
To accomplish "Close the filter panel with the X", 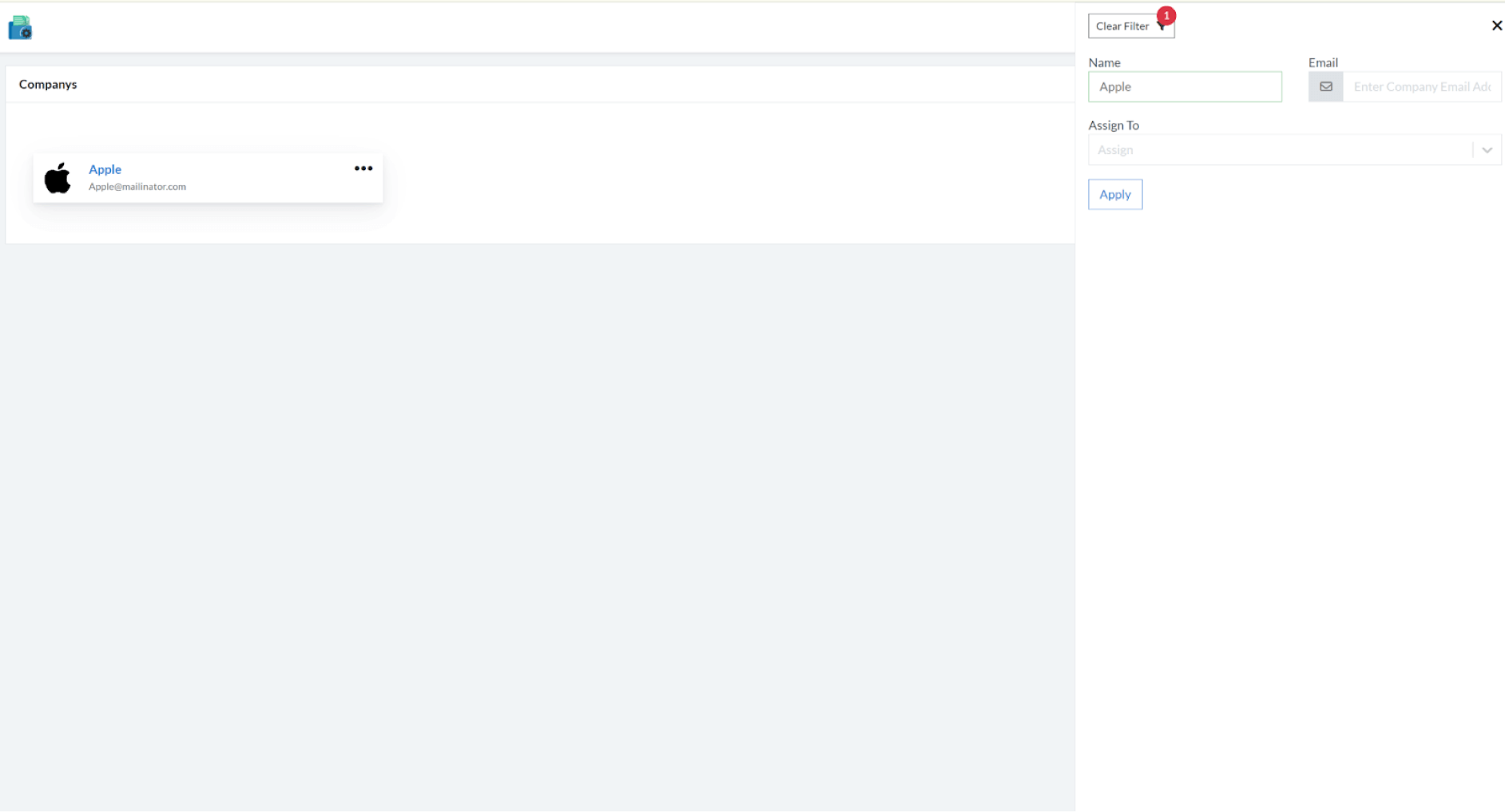I will [1496, 25].
